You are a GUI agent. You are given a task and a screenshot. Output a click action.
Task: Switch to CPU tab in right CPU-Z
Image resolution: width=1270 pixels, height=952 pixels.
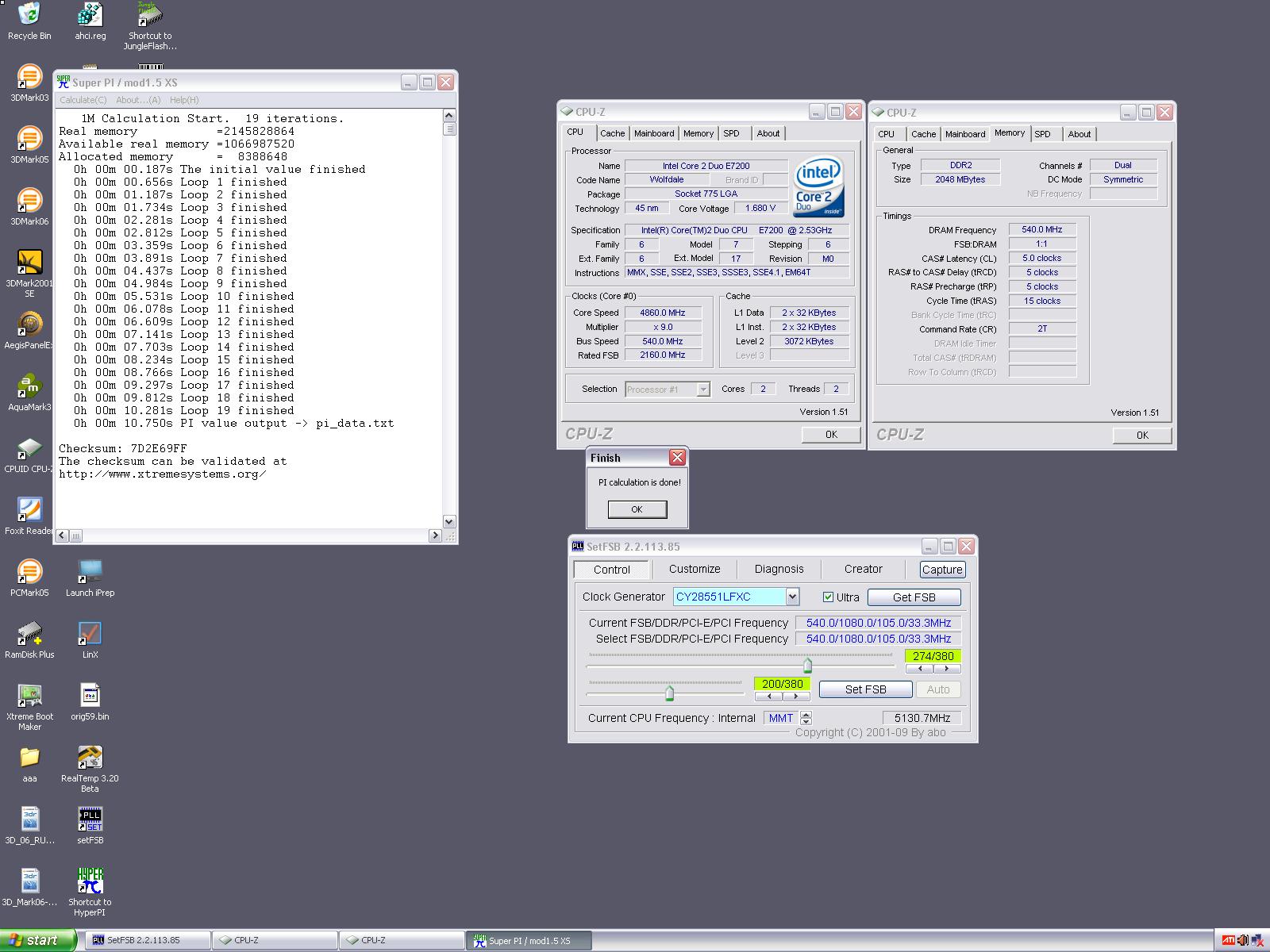[x=887, y=134]
